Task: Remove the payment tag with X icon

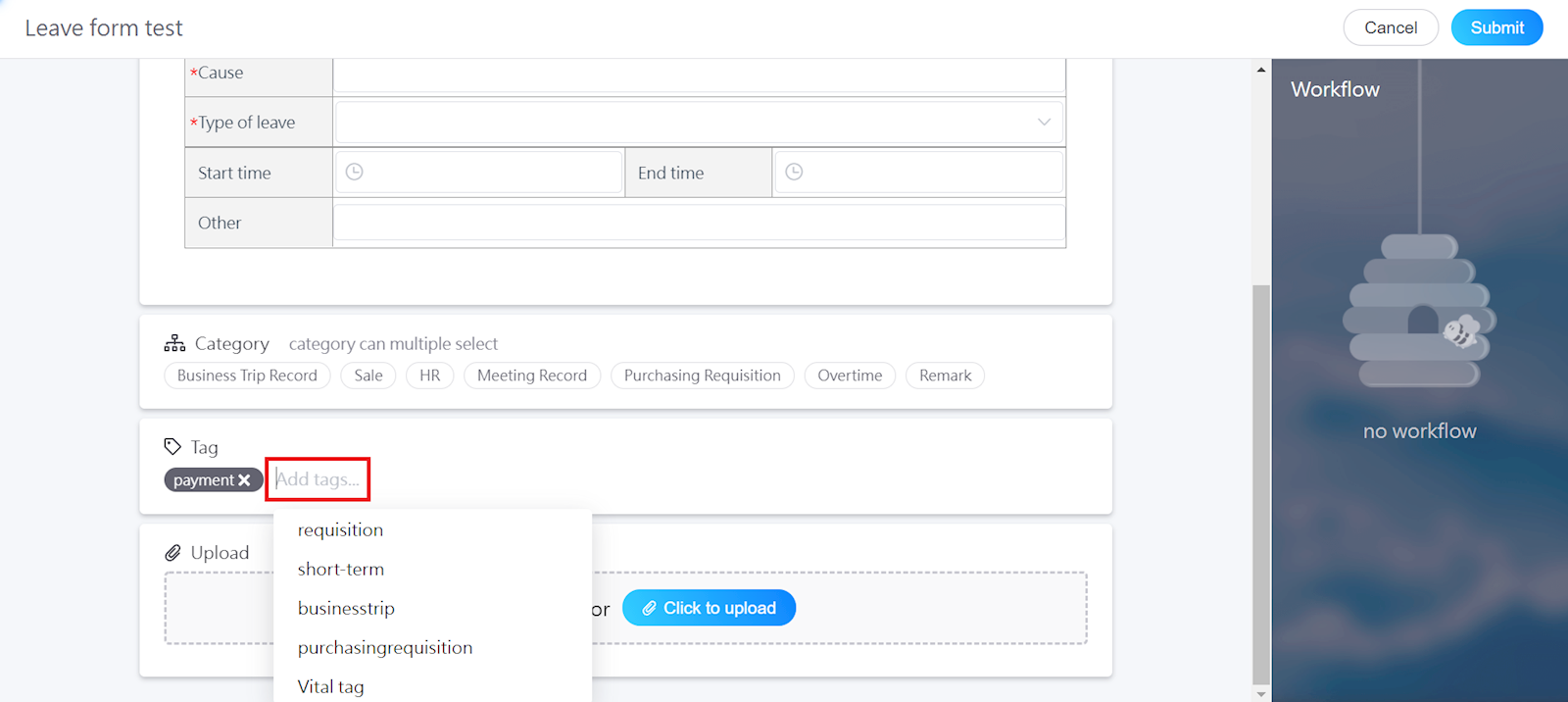Action: (x=244, y=480)
